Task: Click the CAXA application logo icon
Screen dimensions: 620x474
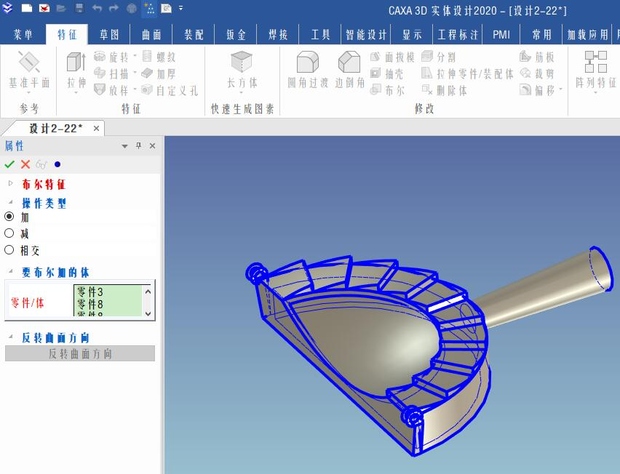Action: coord(7,8)
